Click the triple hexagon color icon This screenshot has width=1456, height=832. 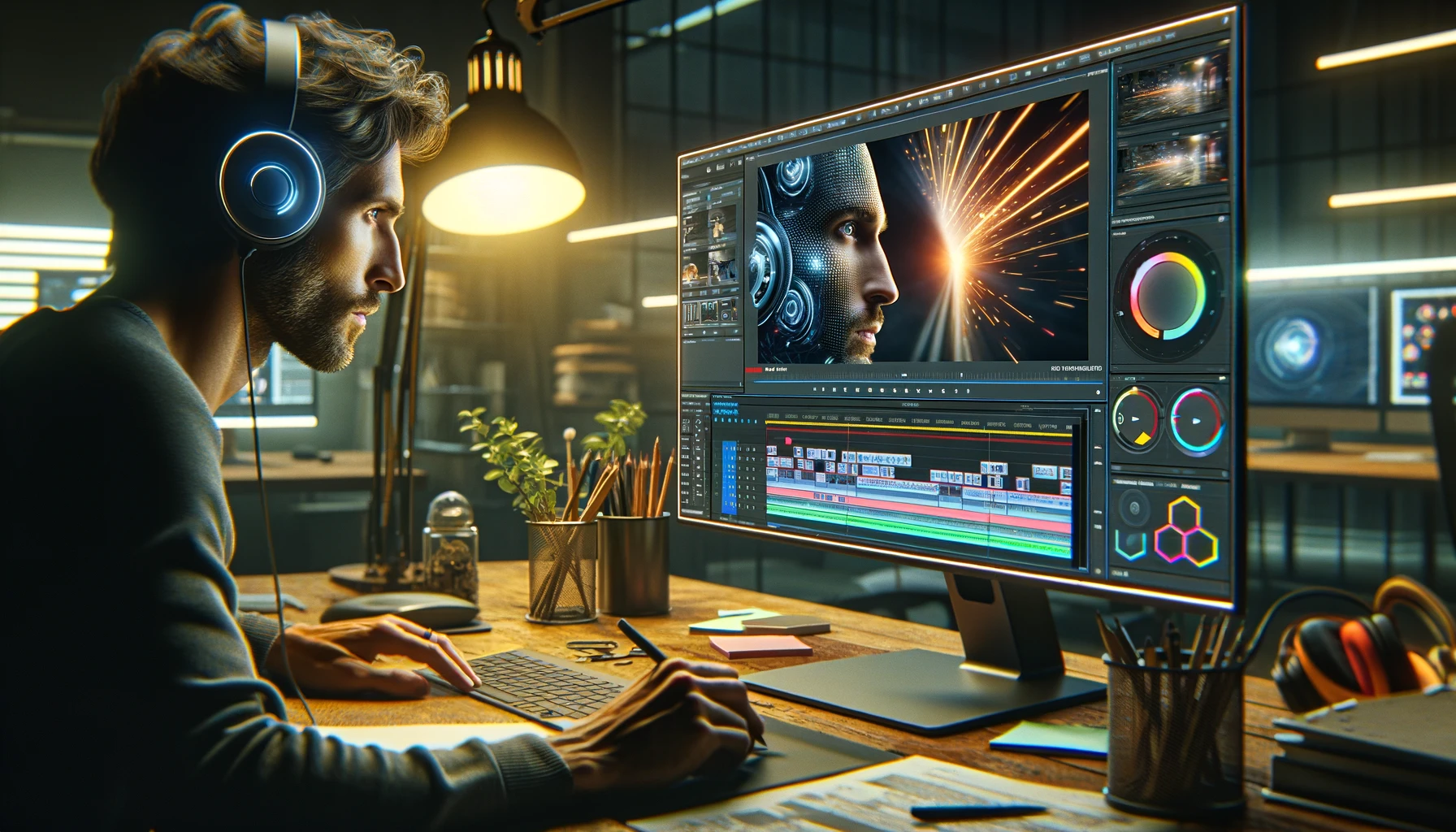1185,535
